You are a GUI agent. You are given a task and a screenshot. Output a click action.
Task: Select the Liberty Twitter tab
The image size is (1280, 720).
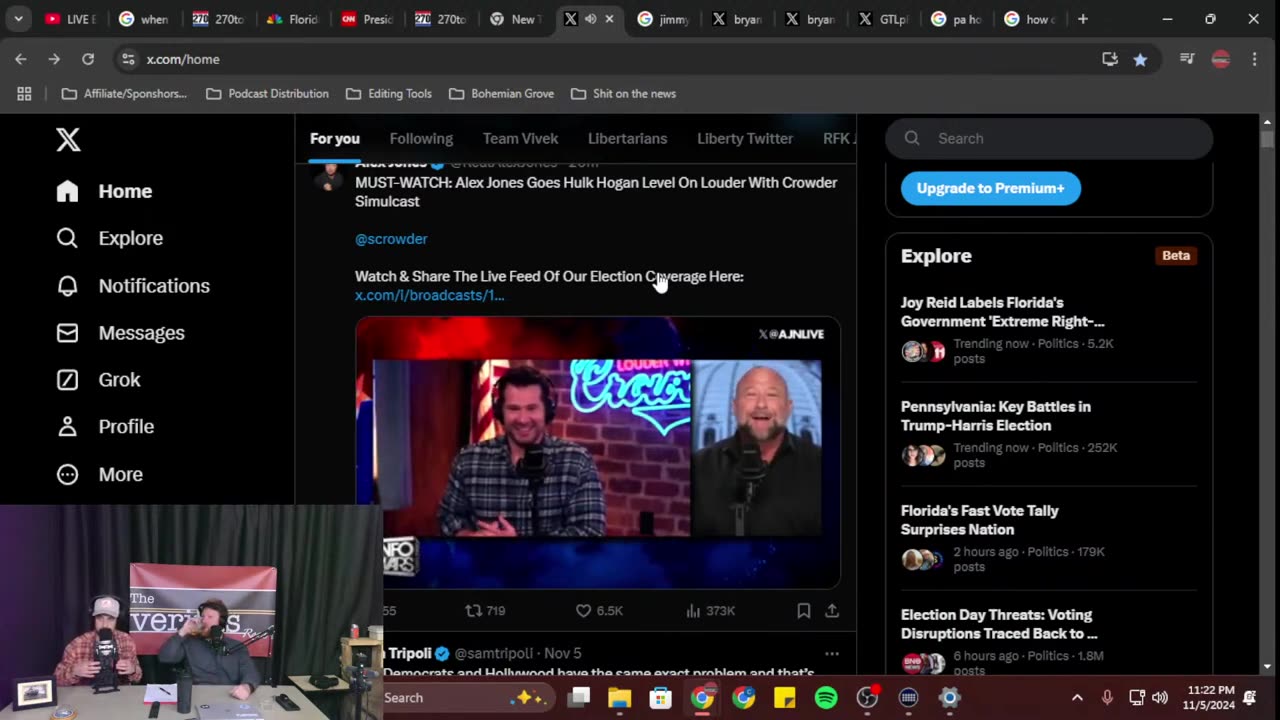[745, 138]
